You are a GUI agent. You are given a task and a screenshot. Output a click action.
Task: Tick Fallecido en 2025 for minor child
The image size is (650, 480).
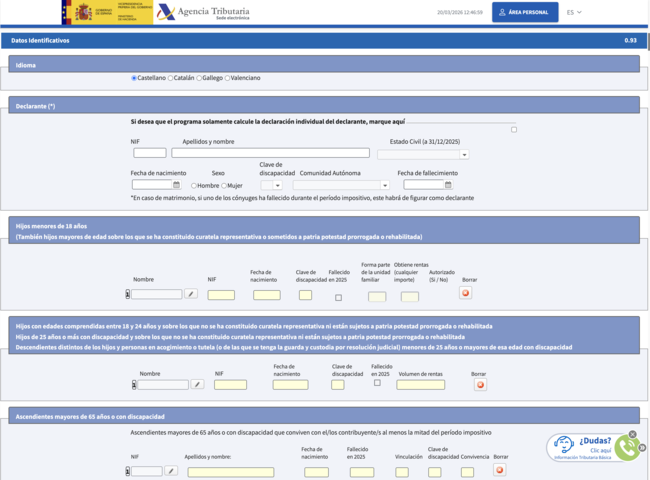tap(339, 298)
